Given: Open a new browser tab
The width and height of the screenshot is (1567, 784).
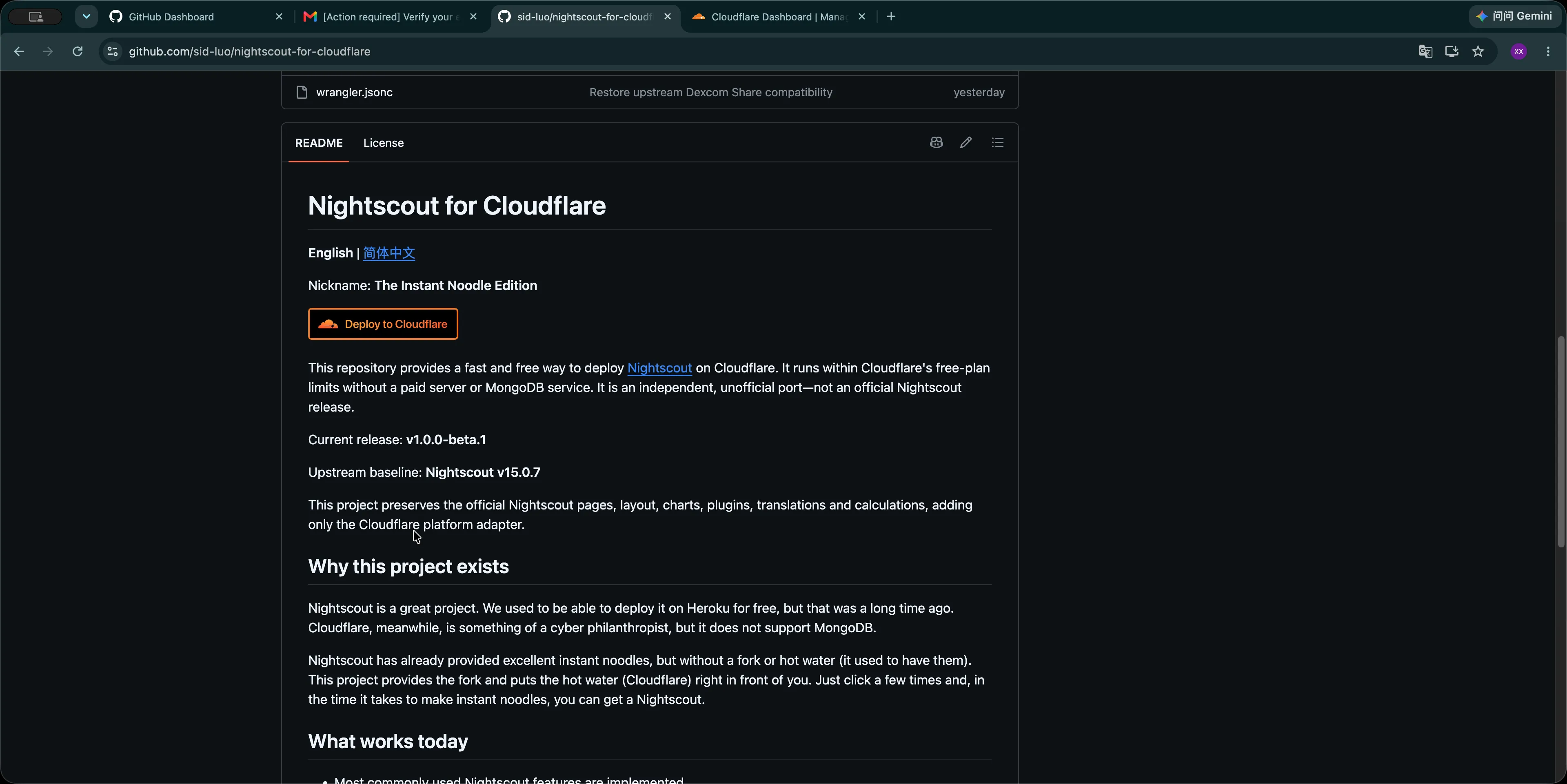Looking at the screenshot, I should click(891, 16).
